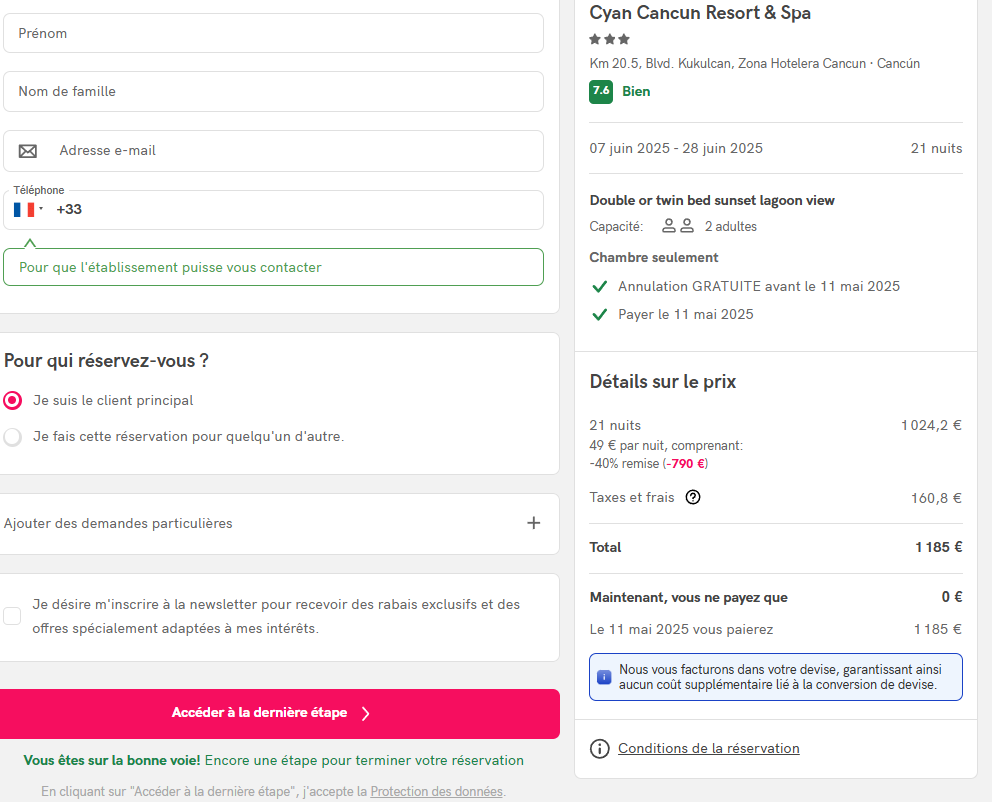Click the blue currency info icon
The height and width of the screenshot is (802, 992).
pyautogui.click(x=604, y=677)
